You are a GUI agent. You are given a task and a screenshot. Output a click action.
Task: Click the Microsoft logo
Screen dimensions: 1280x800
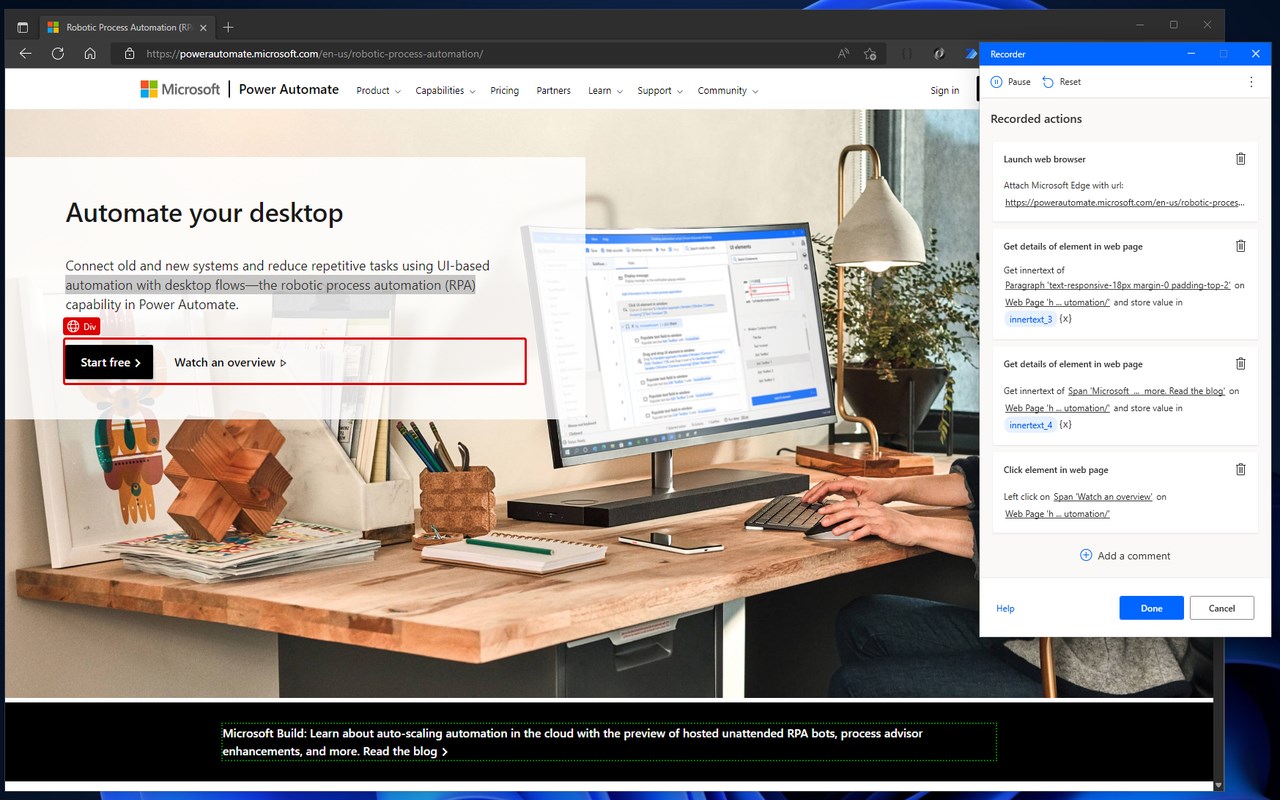coord(180,89)
